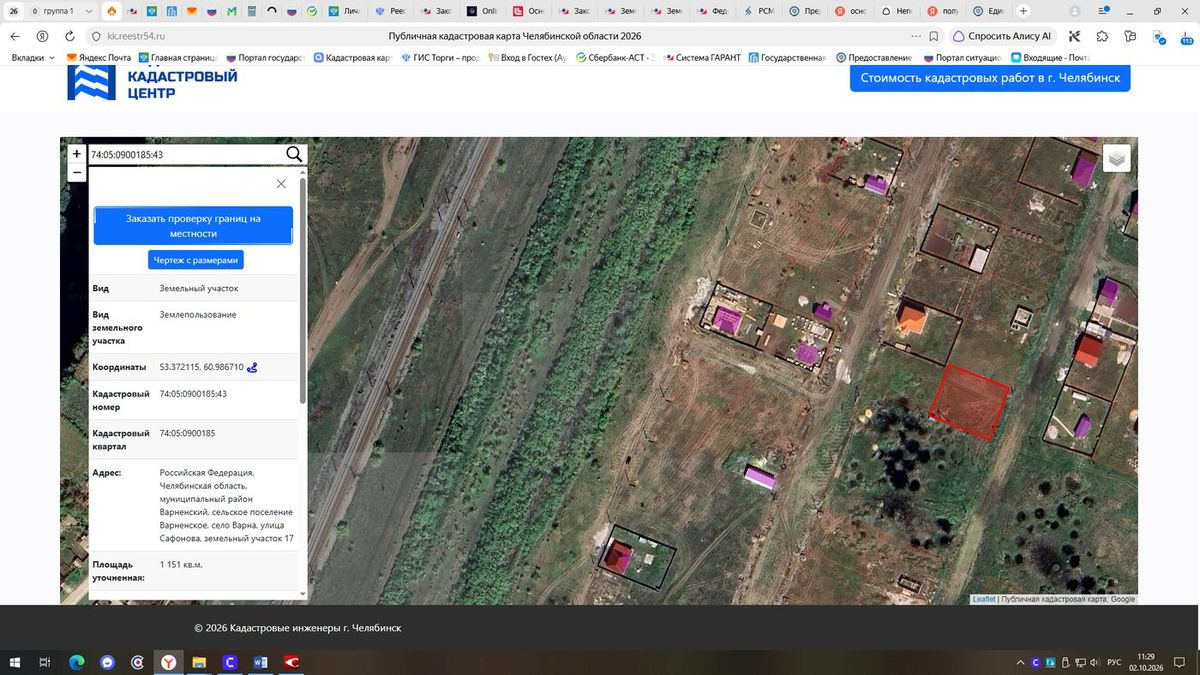This screenshot has height=675, width=1200.
Task: Open Microsoft Word from the taskbar
Action: coord(261,662)
